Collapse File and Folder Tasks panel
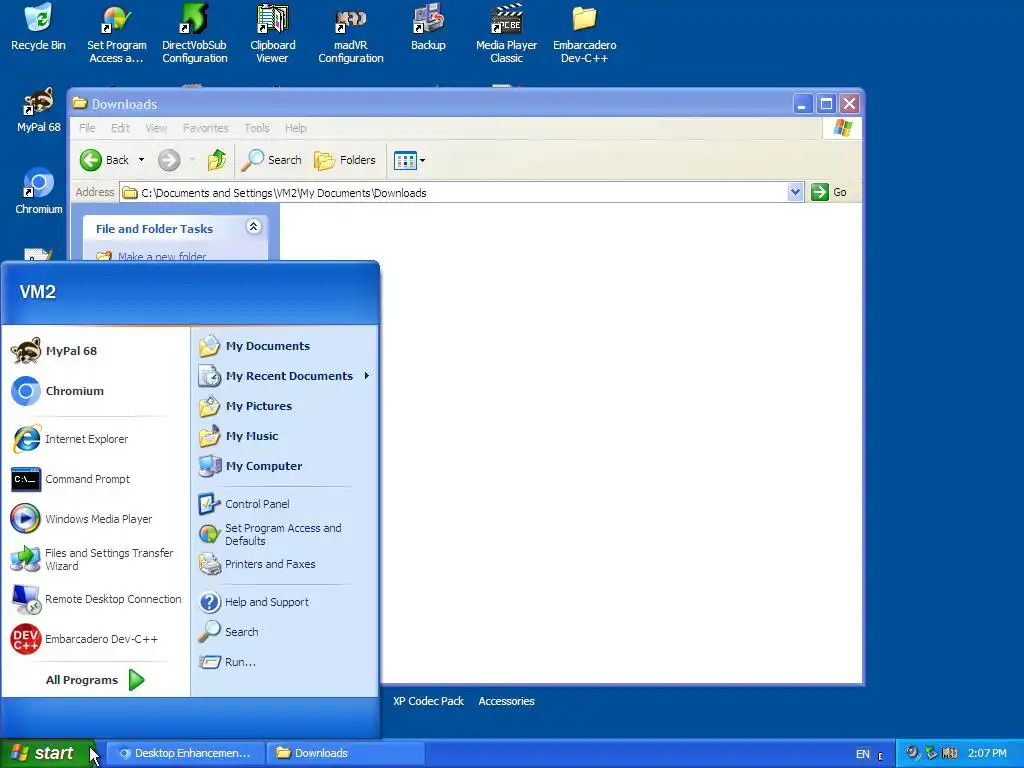Screen dimensions: 1024x768 click(x=253, y=227)
